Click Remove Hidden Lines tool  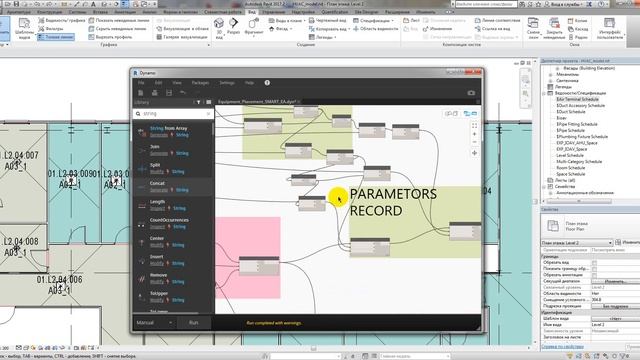click(118, 29)
